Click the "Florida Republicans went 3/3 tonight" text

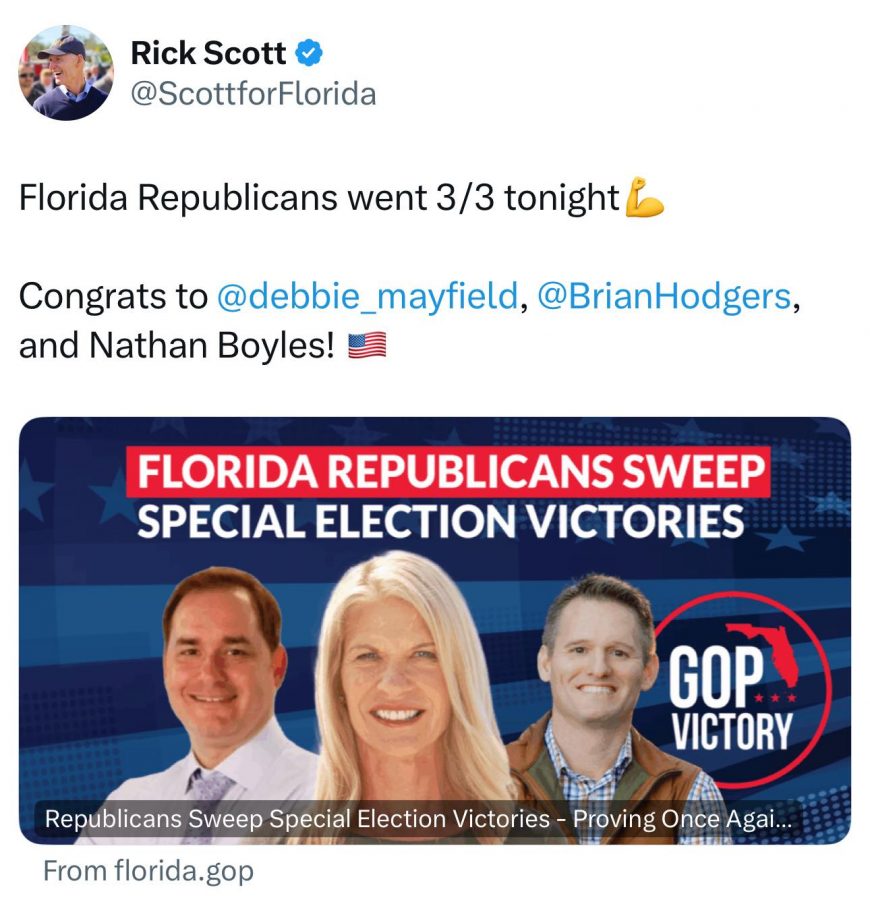pos(318,198)
